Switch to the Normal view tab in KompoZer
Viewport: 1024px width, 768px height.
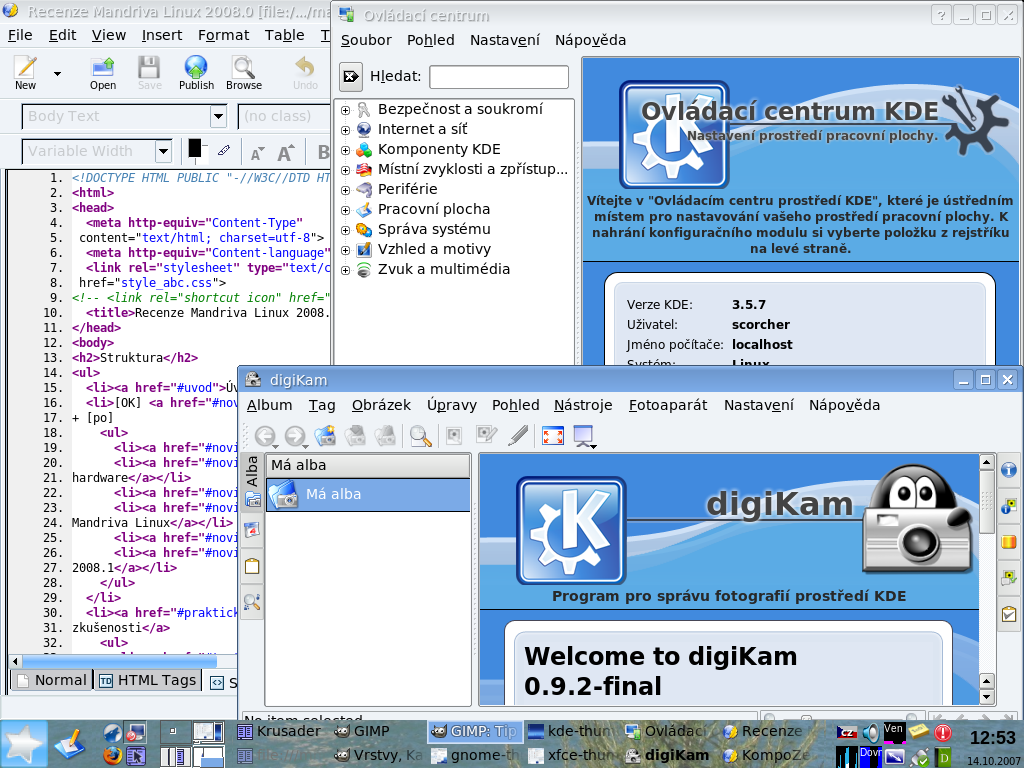point(52,680)
